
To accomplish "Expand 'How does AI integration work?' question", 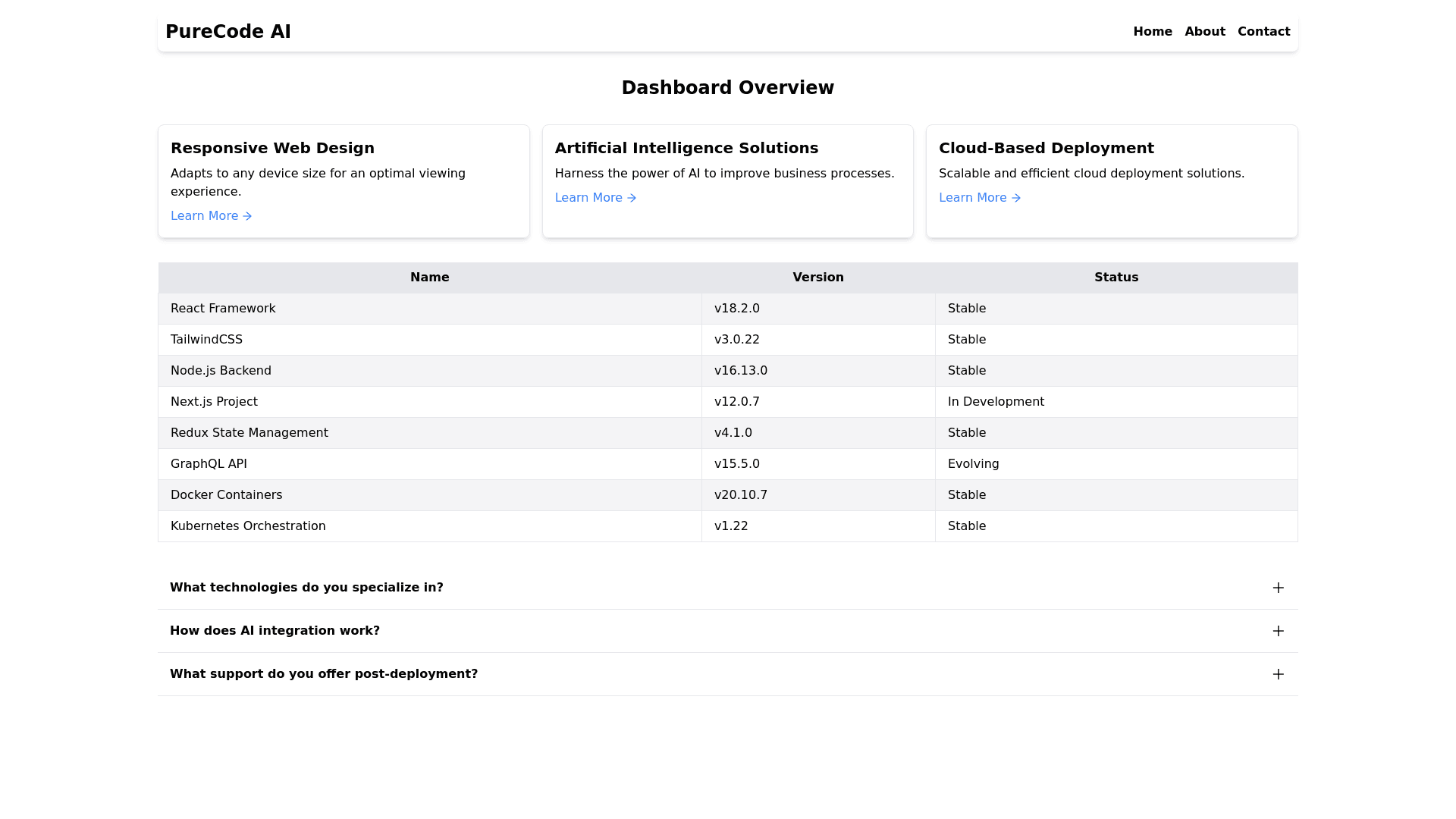I will [x=275, y=631].
